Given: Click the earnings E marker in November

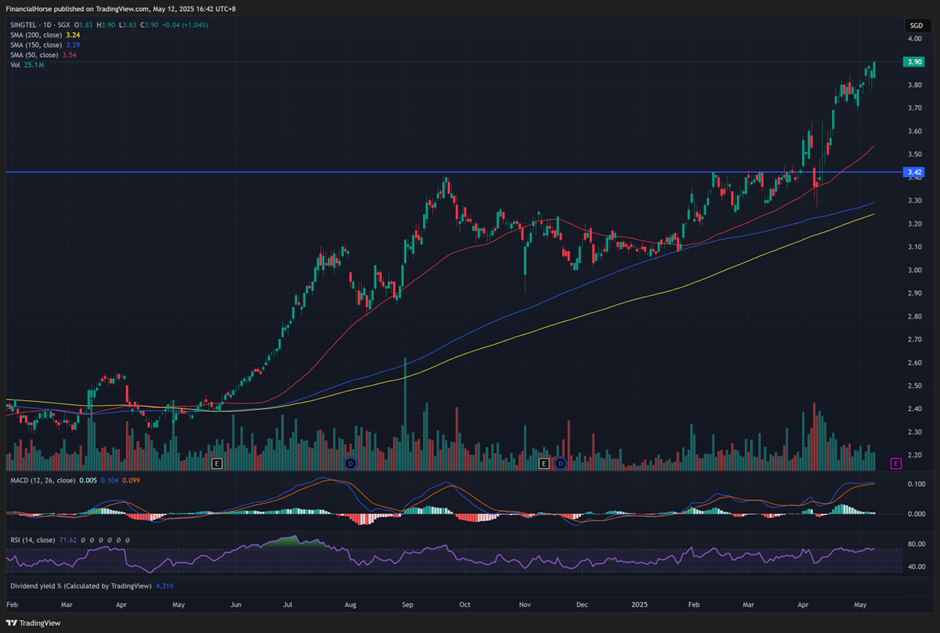Looking at the screenshot, I should pos(544,464).
